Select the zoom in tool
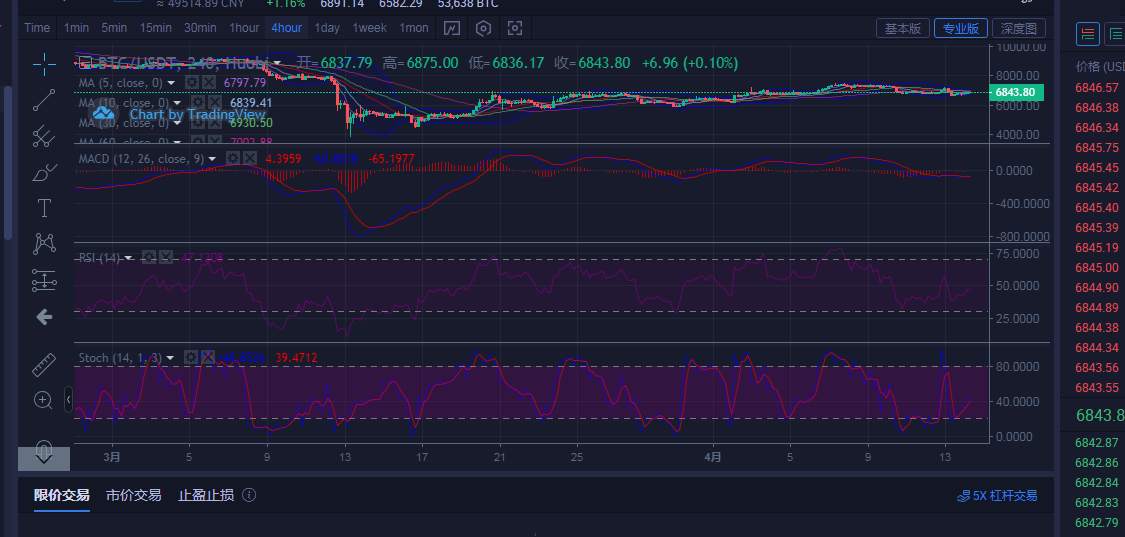The image size is (1125, 537). (44, 401)
